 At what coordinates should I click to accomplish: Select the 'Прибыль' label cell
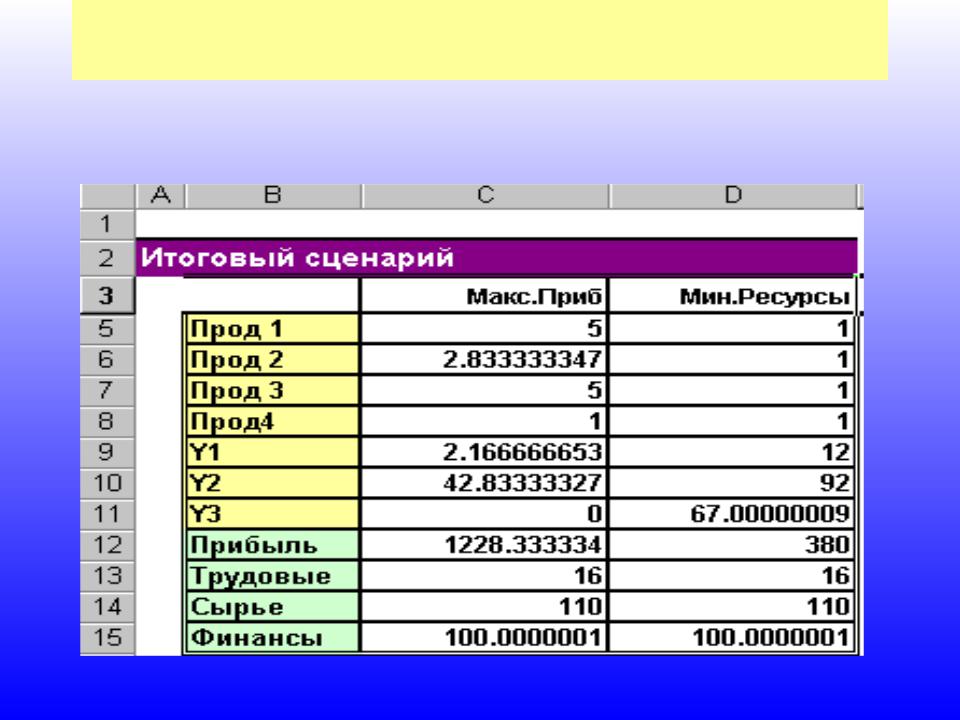(272, 545)
